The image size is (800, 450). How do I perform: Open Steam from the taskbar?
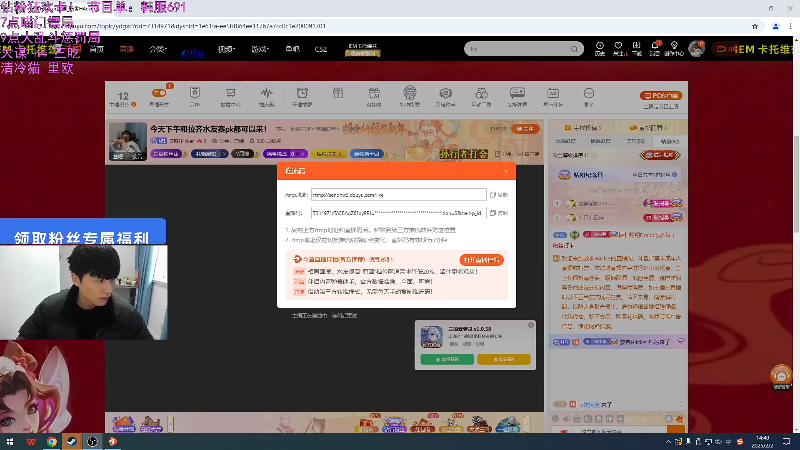point(72,442)
